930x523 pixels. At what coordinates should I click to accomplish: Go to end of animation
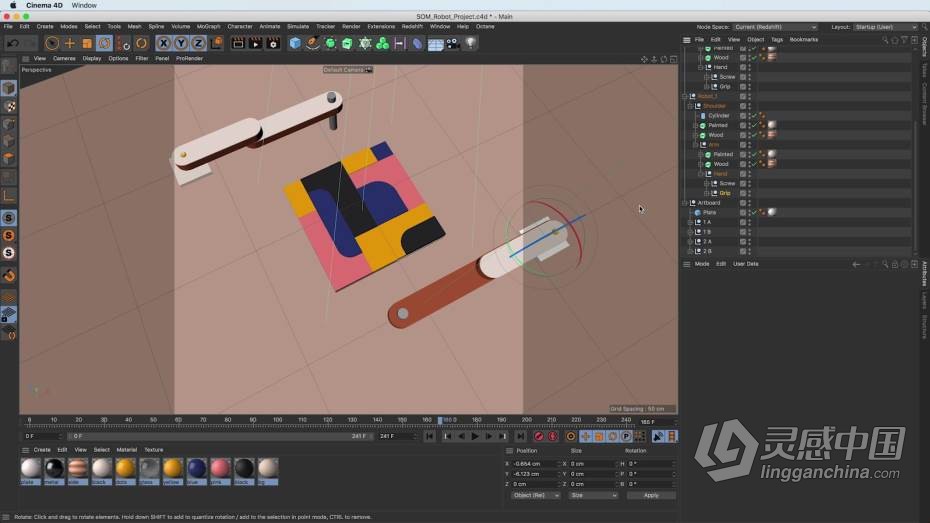[520, 436]
